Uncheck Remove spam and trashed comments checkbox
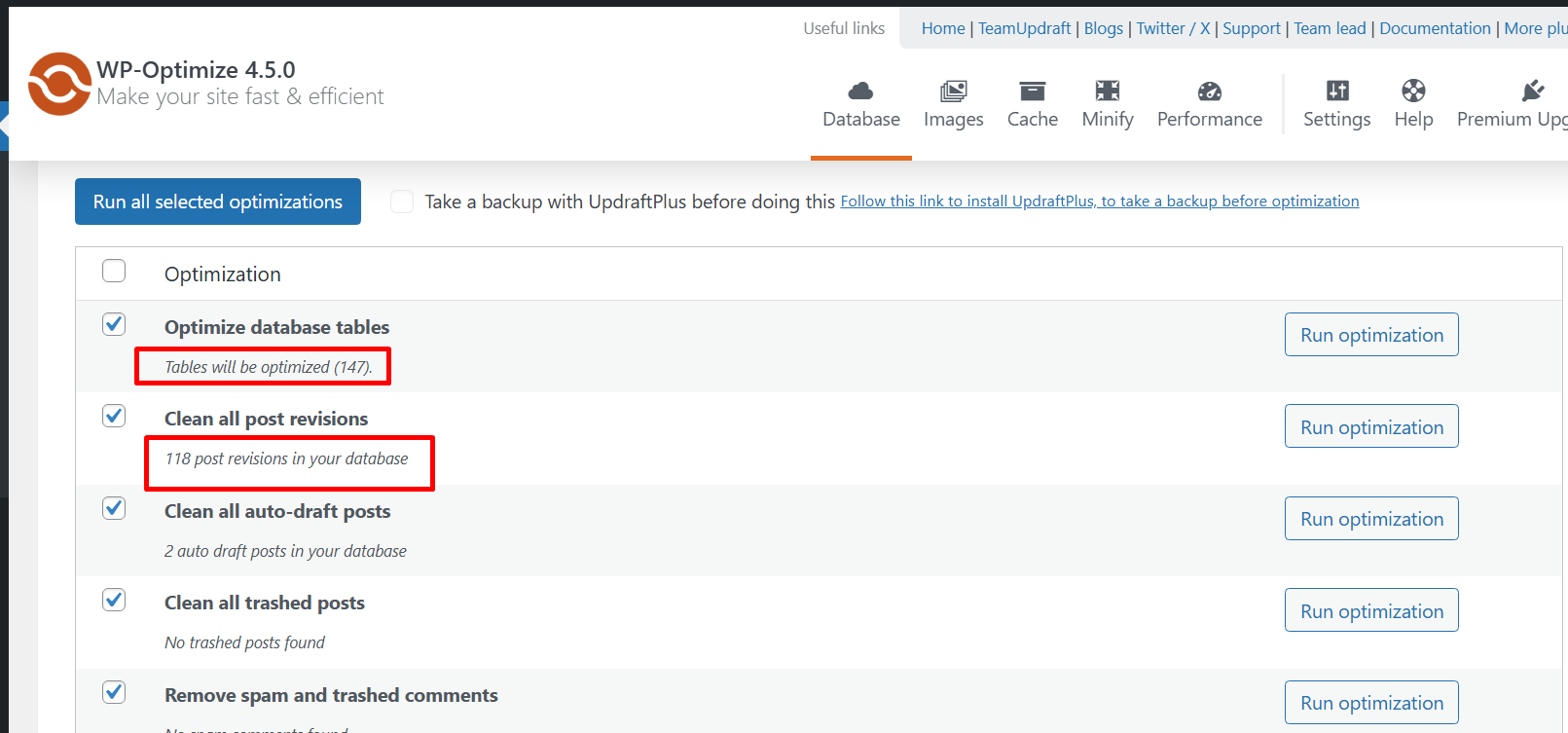Viewport: 1568px width, 733px height. click(114, 692)
